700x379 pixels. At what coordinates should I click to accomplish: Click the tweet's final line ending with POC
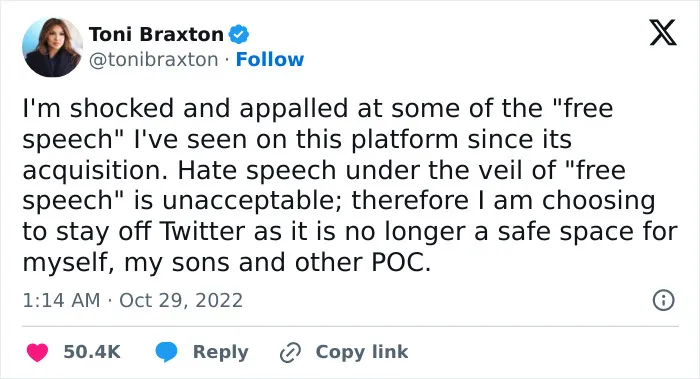click(227, 263)
